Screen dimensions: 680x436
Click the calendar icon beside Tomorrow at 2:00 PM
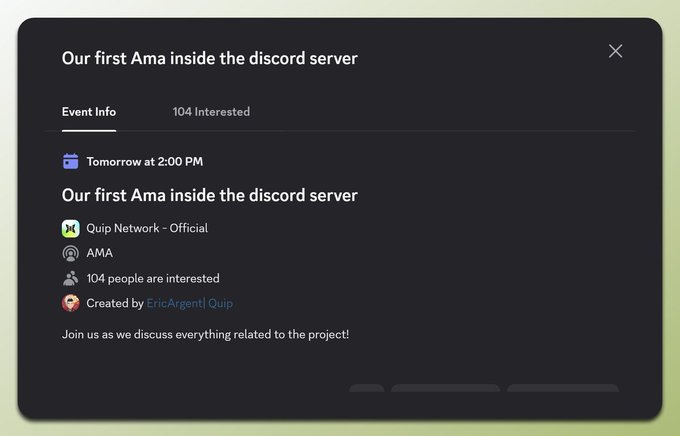[x=71, y=161]
